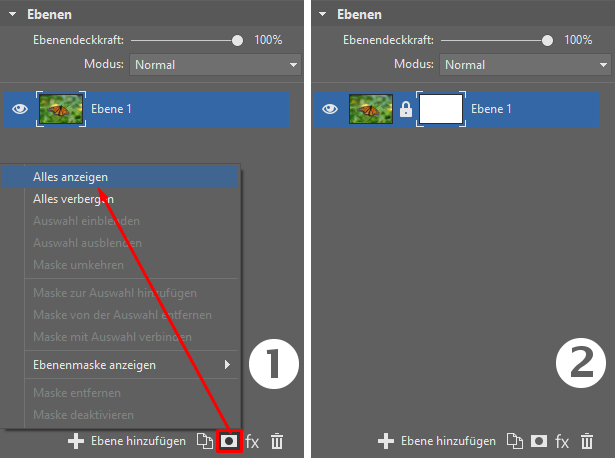This screenshot has height=458, width=615.
Task: Click mask icon in right panel
Action: click(x=539, y=441)
